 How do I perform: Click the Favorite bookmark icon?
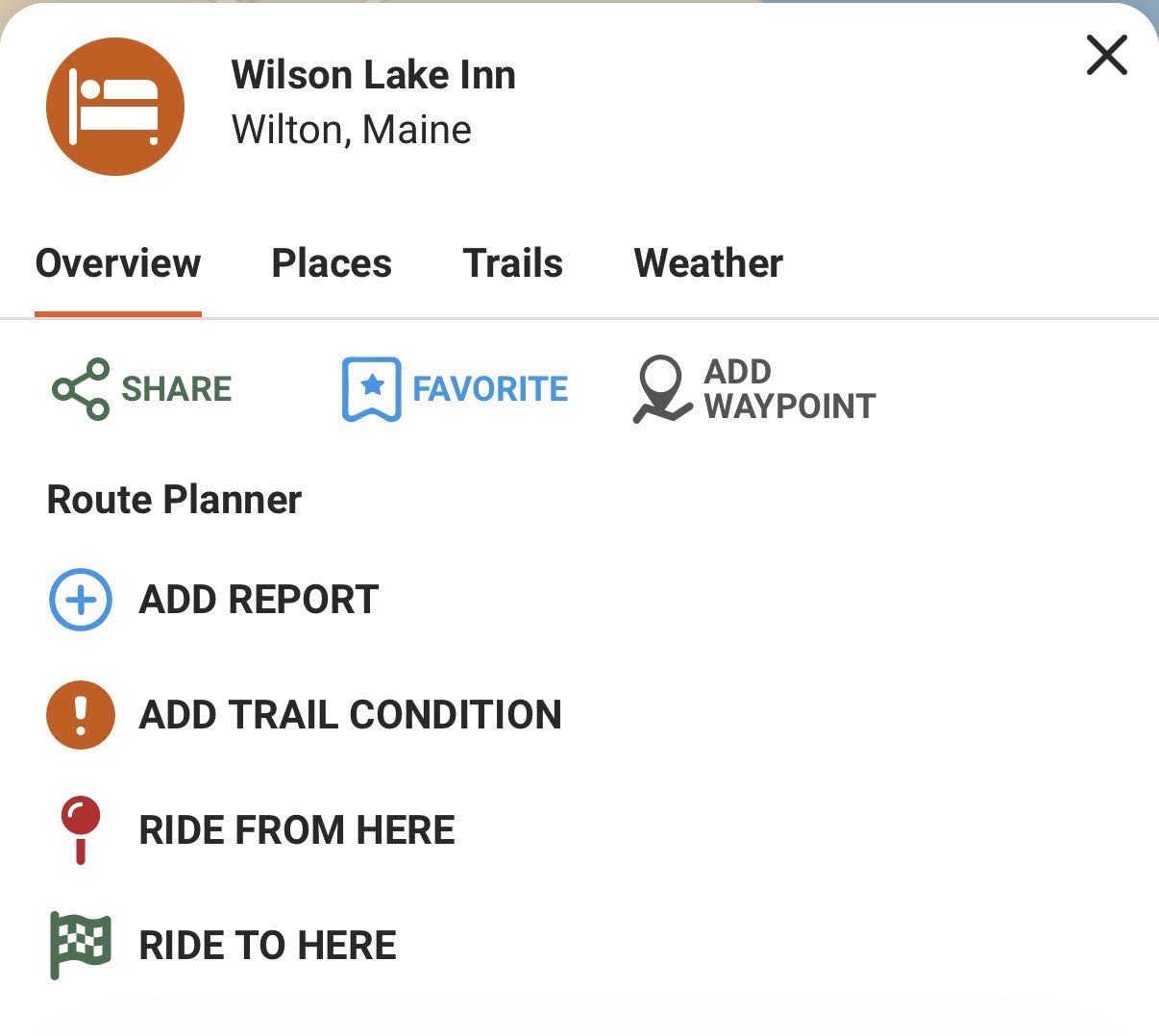[x=370, y=388]
